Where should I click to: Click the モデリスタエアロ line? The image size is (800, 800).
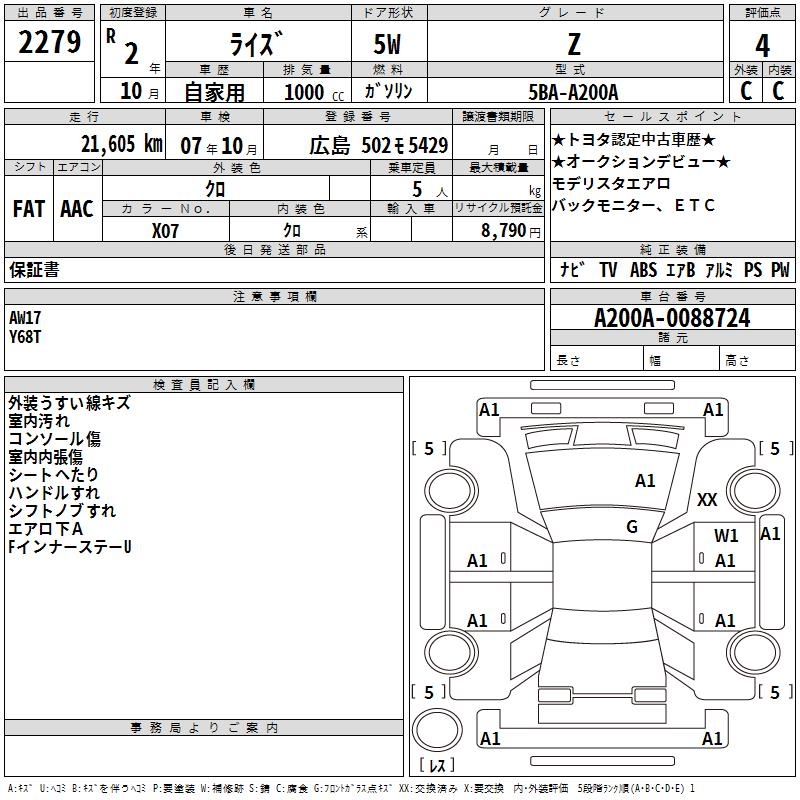[611, 184]
